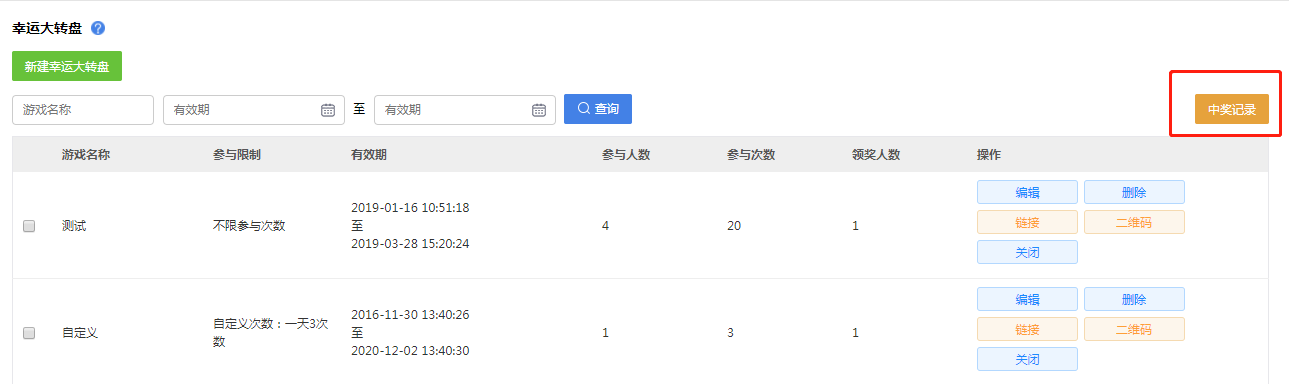
Task: Open calendar icon in first 有效期 field
Action: (328, 110)
